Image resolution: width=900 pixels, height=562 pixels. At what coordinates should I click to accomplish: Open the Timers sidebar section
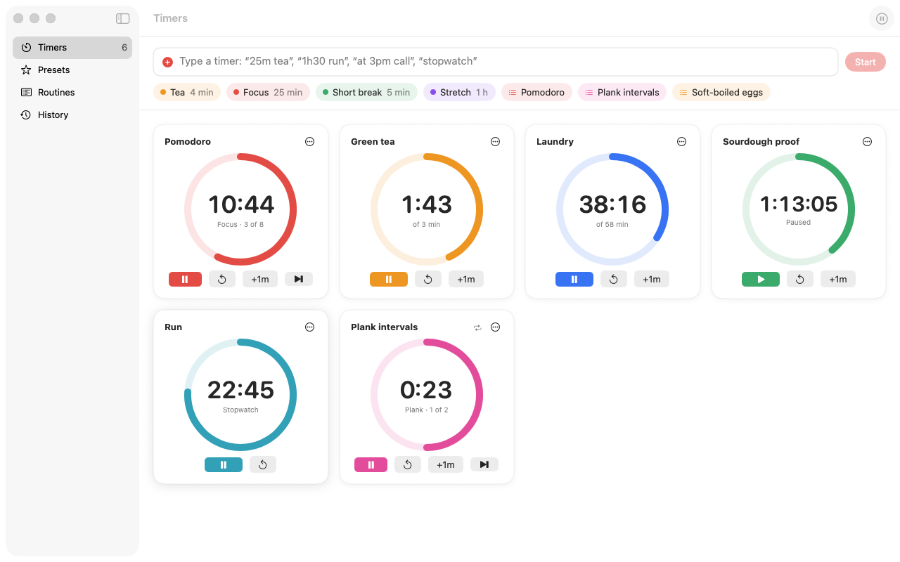[x=72, y=48]
